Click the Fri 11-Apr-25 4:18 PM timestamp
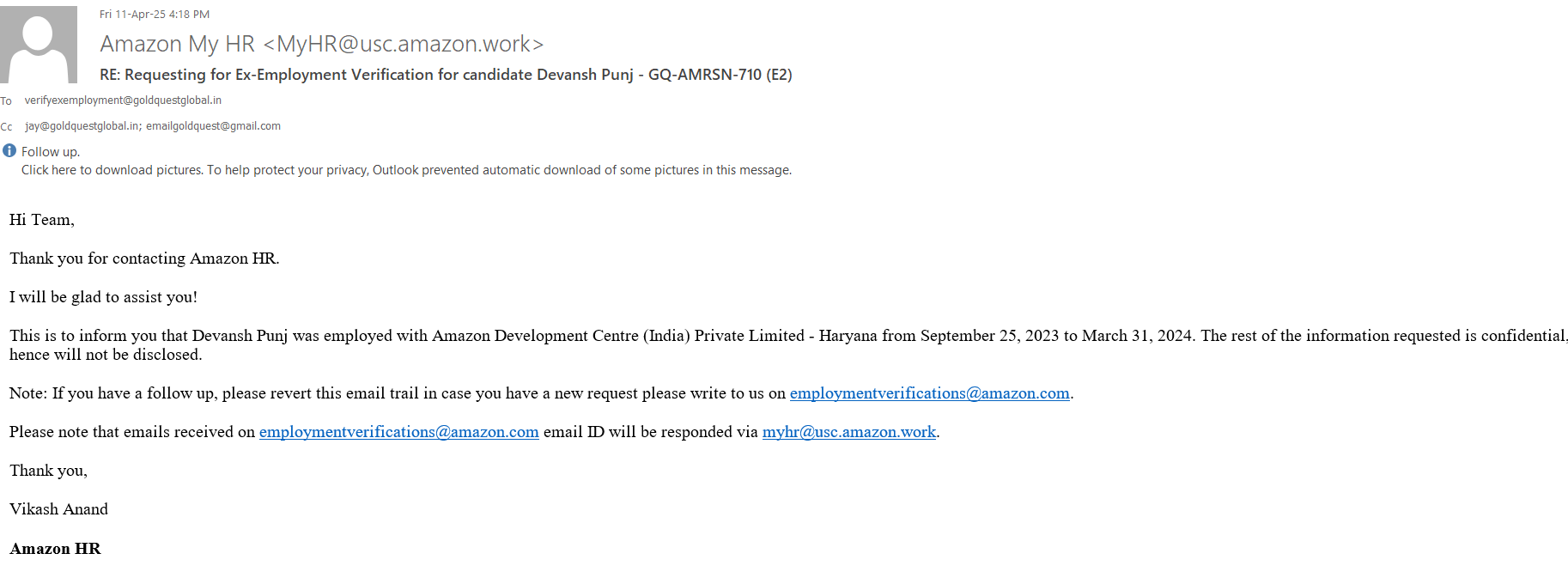Image resolution: width=1568 pixels, height=578 pixels. click(155, 15)
